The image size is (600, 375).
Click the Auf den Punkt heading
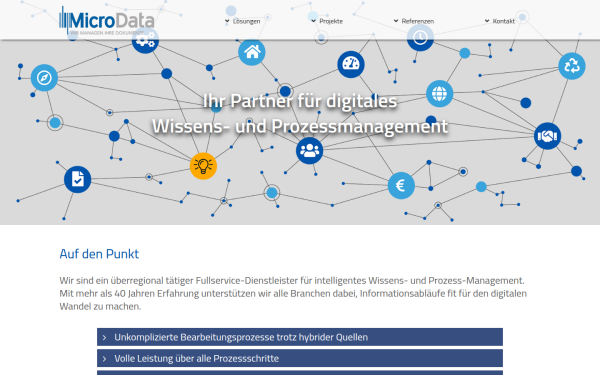pos(99,254)
